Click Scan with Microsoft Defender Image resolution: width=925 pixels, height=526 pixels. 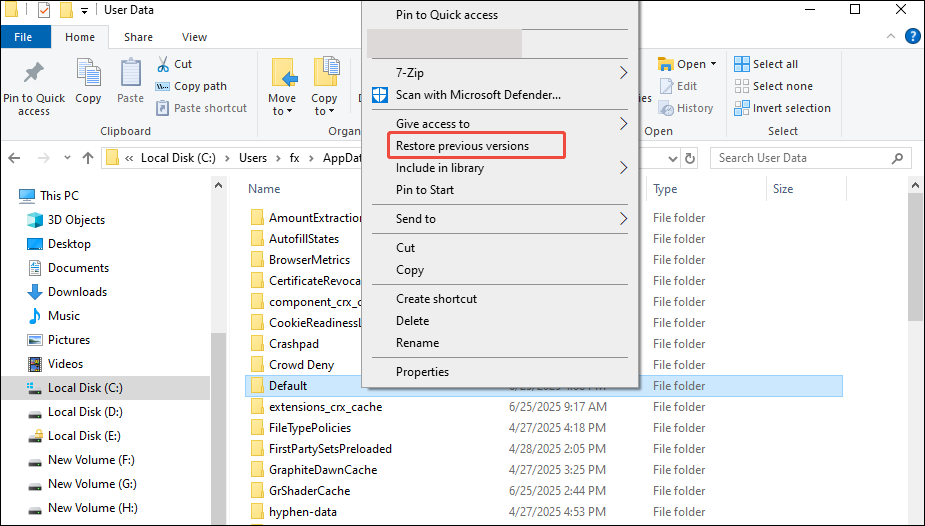coord(478,95)
